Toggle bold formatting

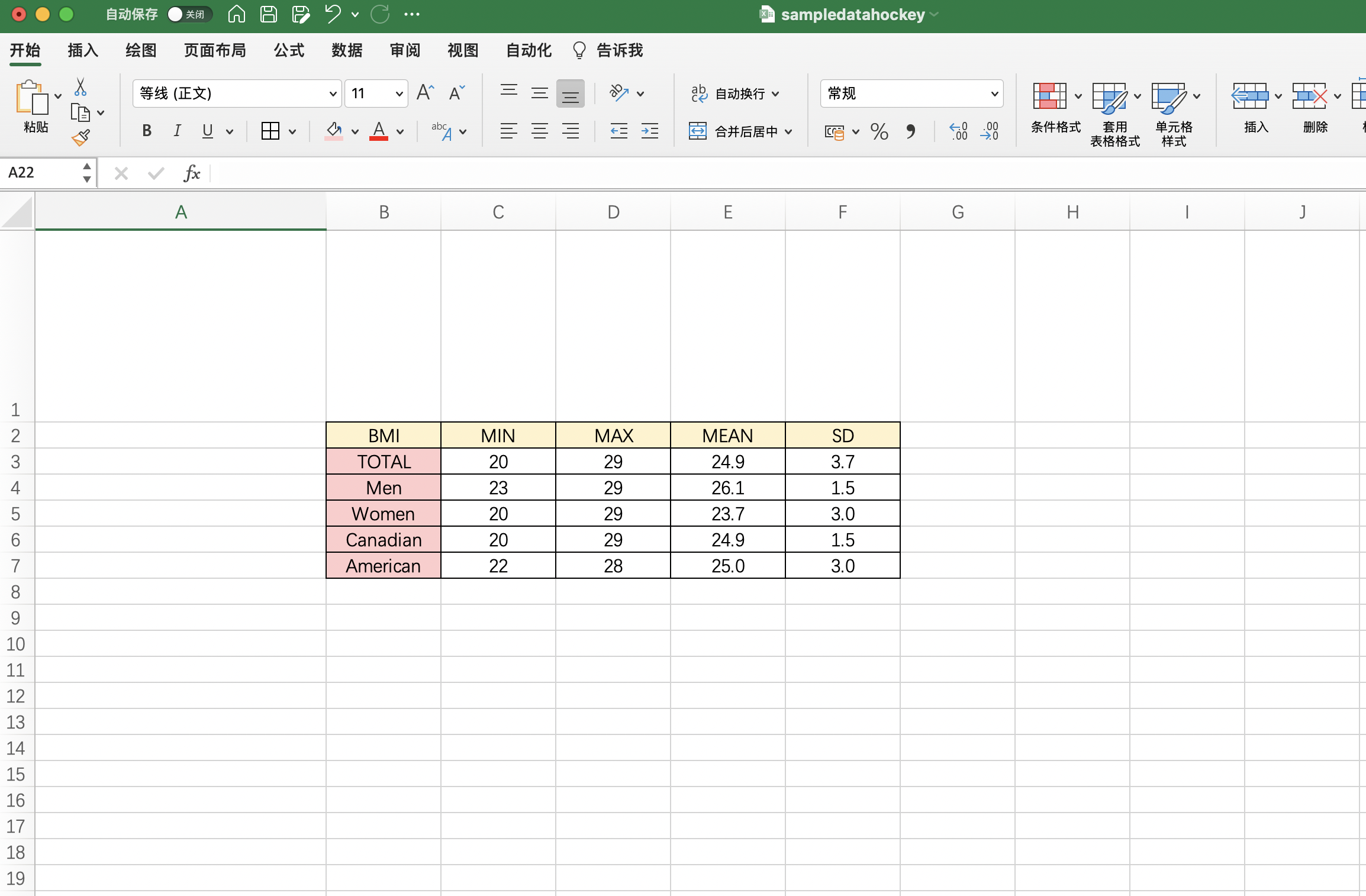pyautogui.click(x=147, y=131)
